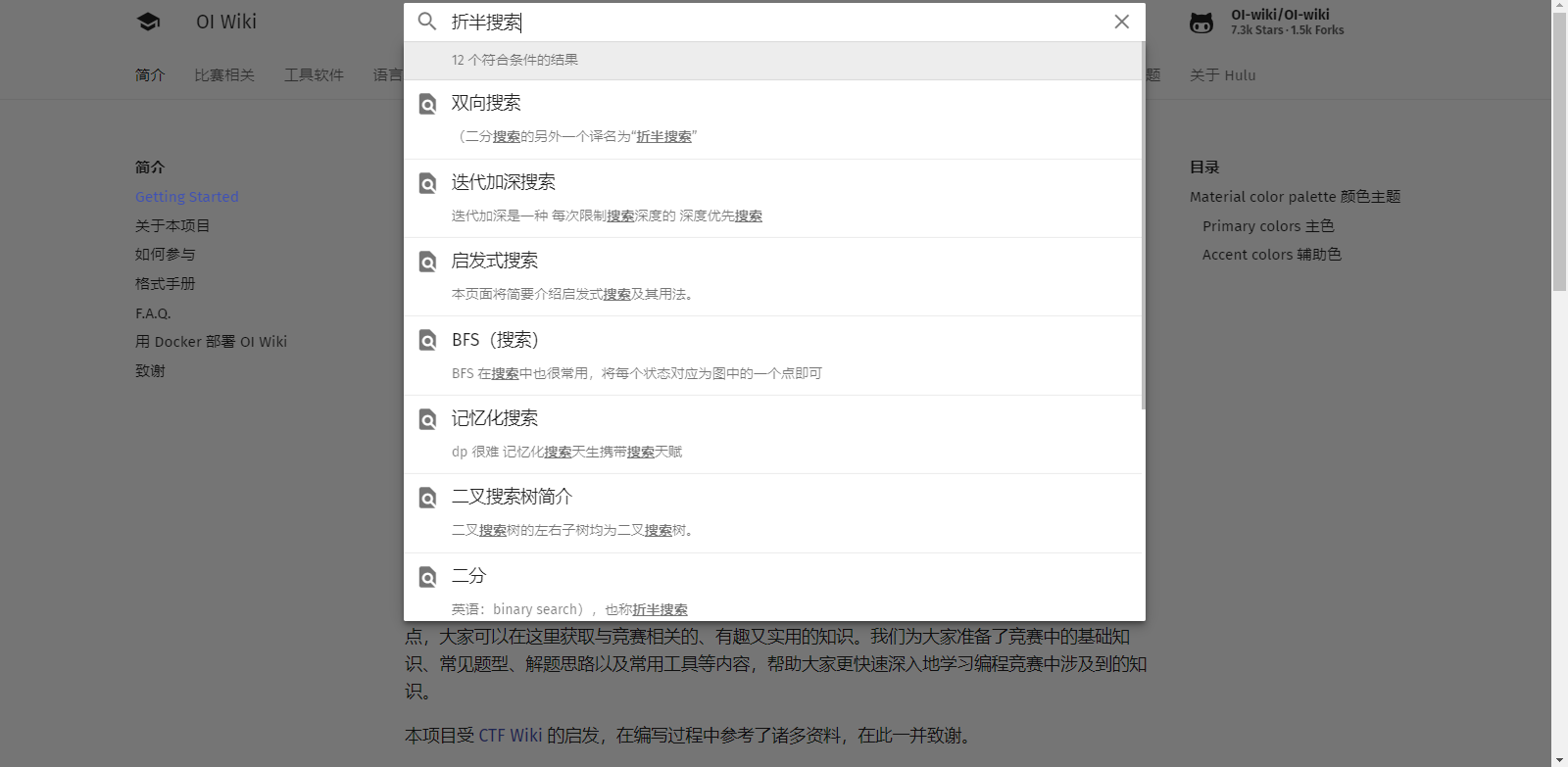Click document icon beside BFS(搜索) result

(x=428, y=340)
